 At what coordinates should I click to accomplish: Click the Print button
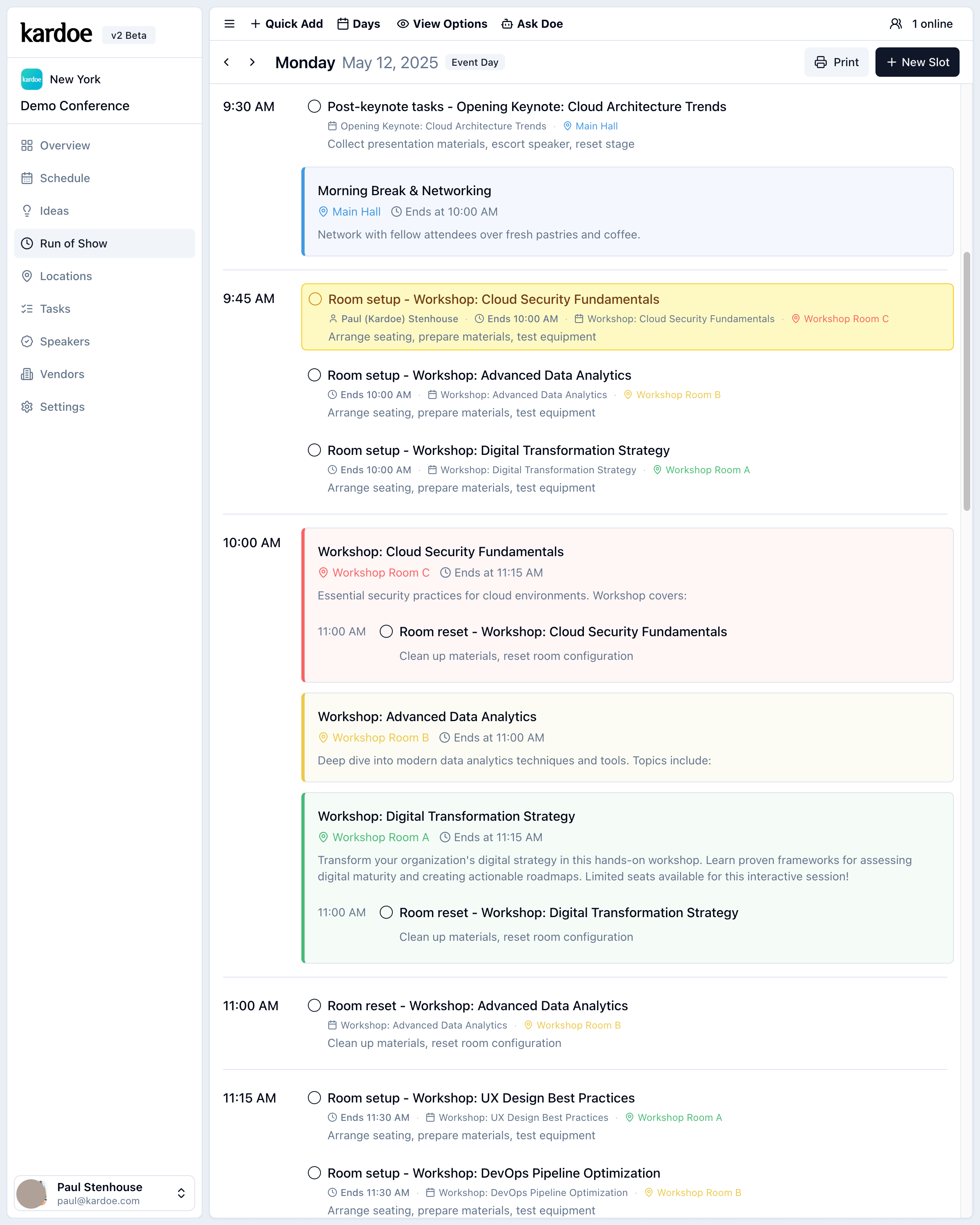tap(836, 62)
